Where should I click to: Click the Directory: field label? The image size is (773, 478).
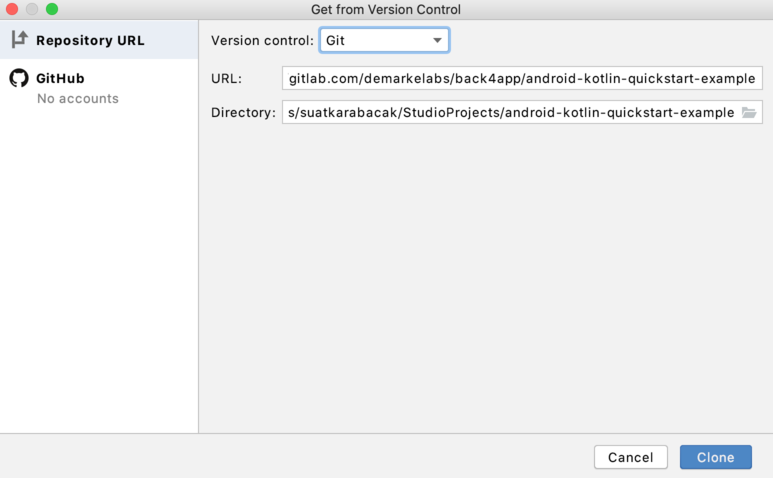point(243,112)
